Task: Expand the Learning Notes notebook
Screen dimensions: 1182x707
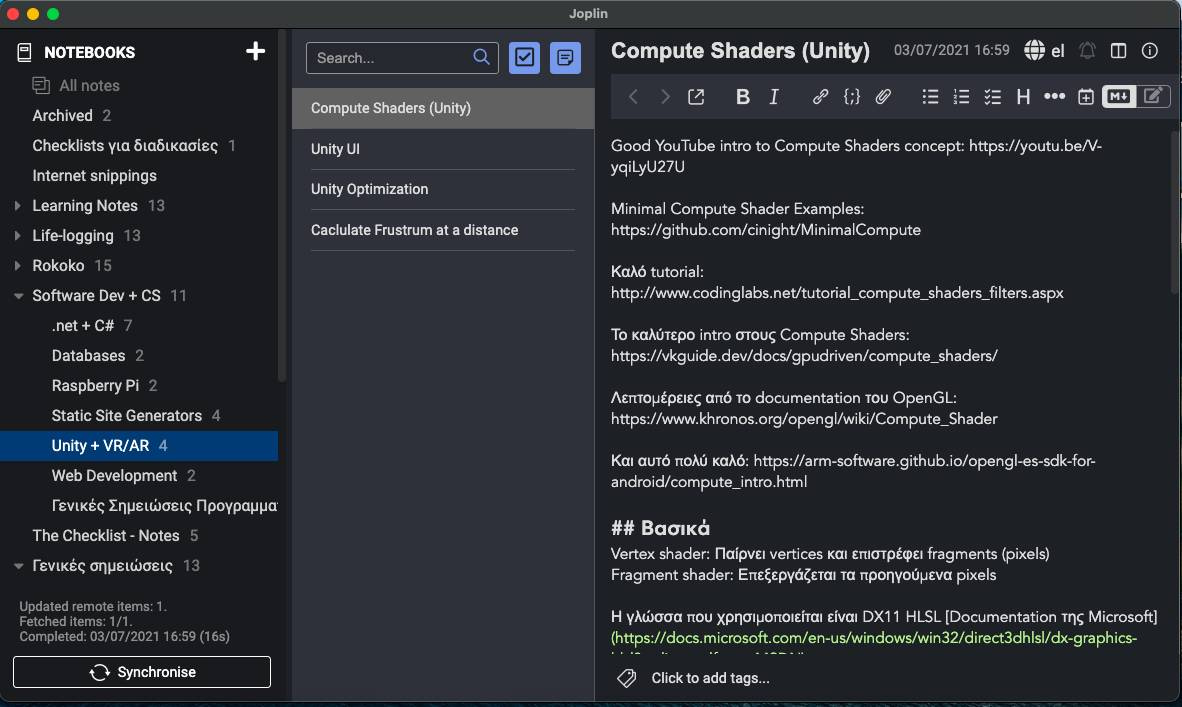Action: [17, 205]
